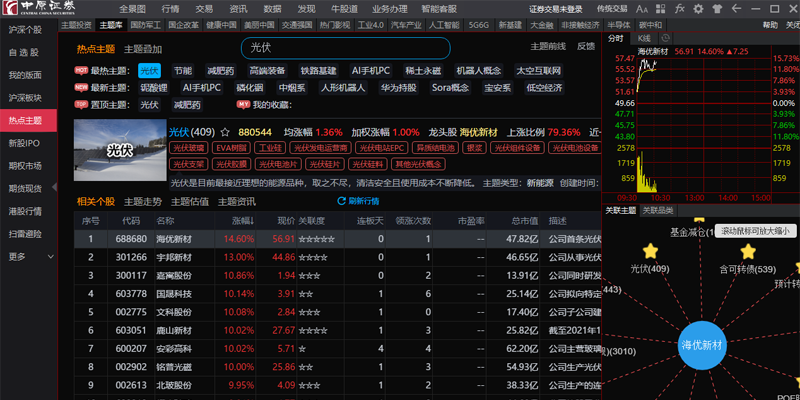The width and height of the screenshot is (800, 400).
Task: Click the blue 海优新材 center node
Action: (702, 345)
